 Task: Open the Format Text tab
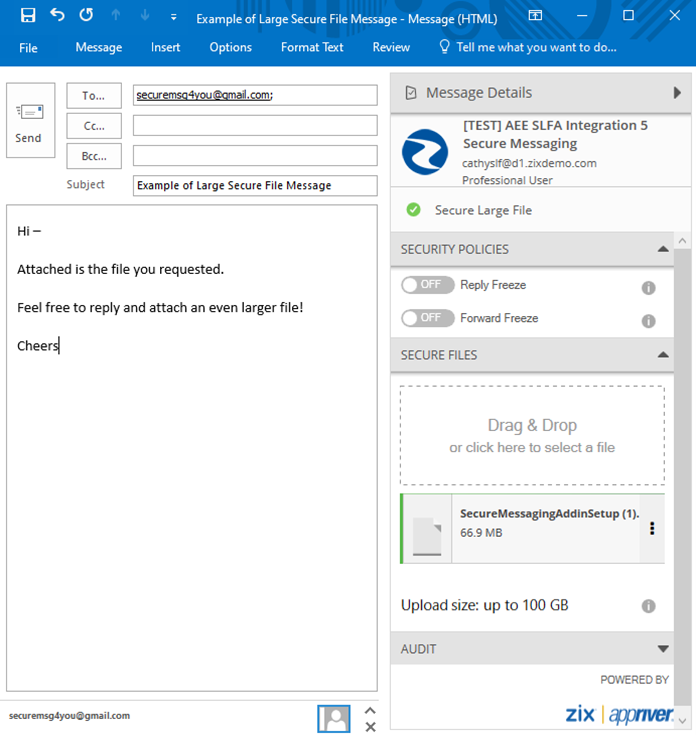312,47
